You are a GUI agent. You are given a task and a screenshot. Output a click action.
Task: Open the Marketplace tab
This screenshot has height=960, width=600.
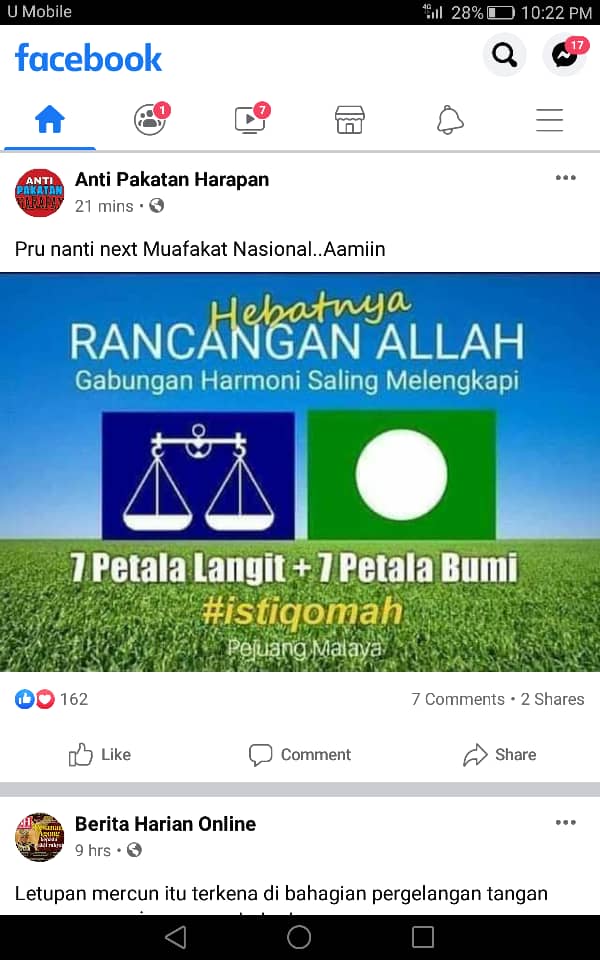point(350,119)
